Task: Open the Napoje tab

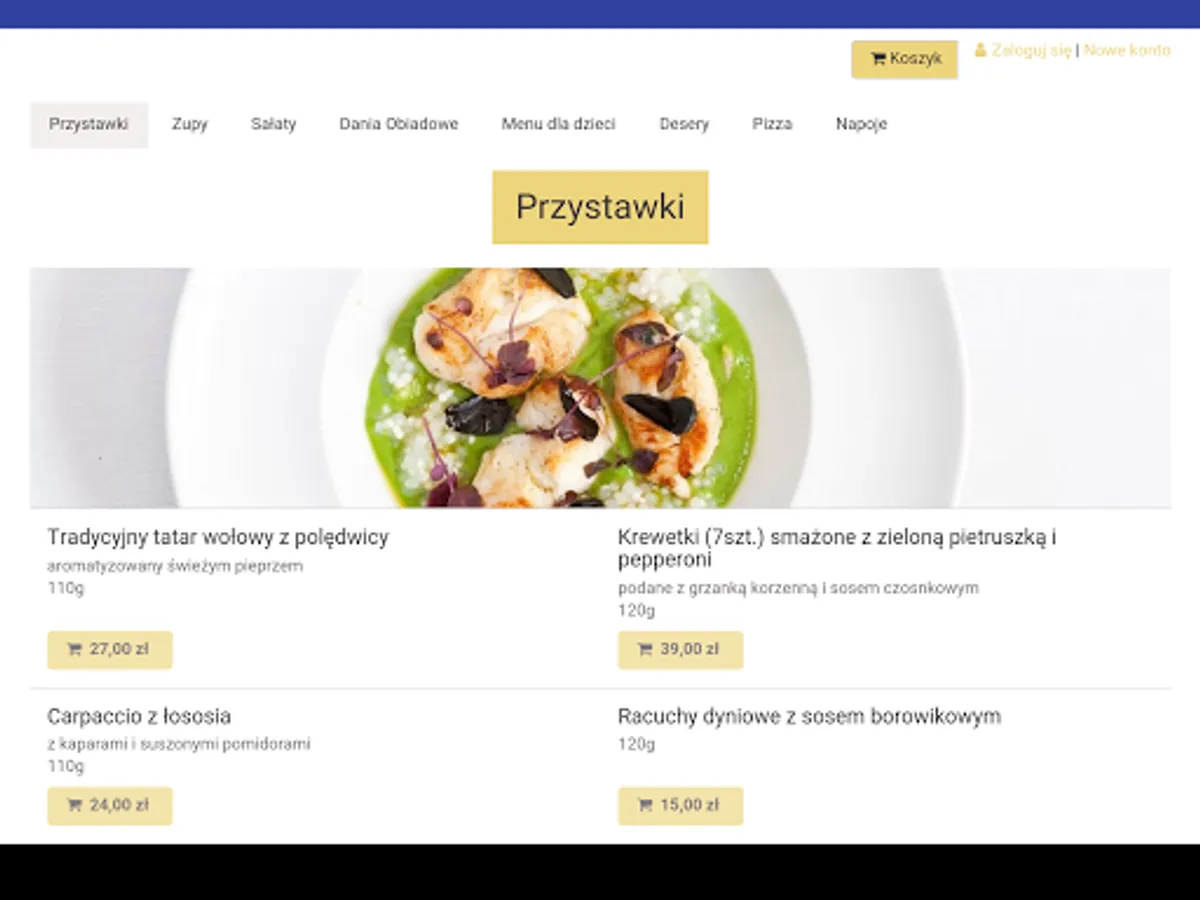Action: click(861, 125)
